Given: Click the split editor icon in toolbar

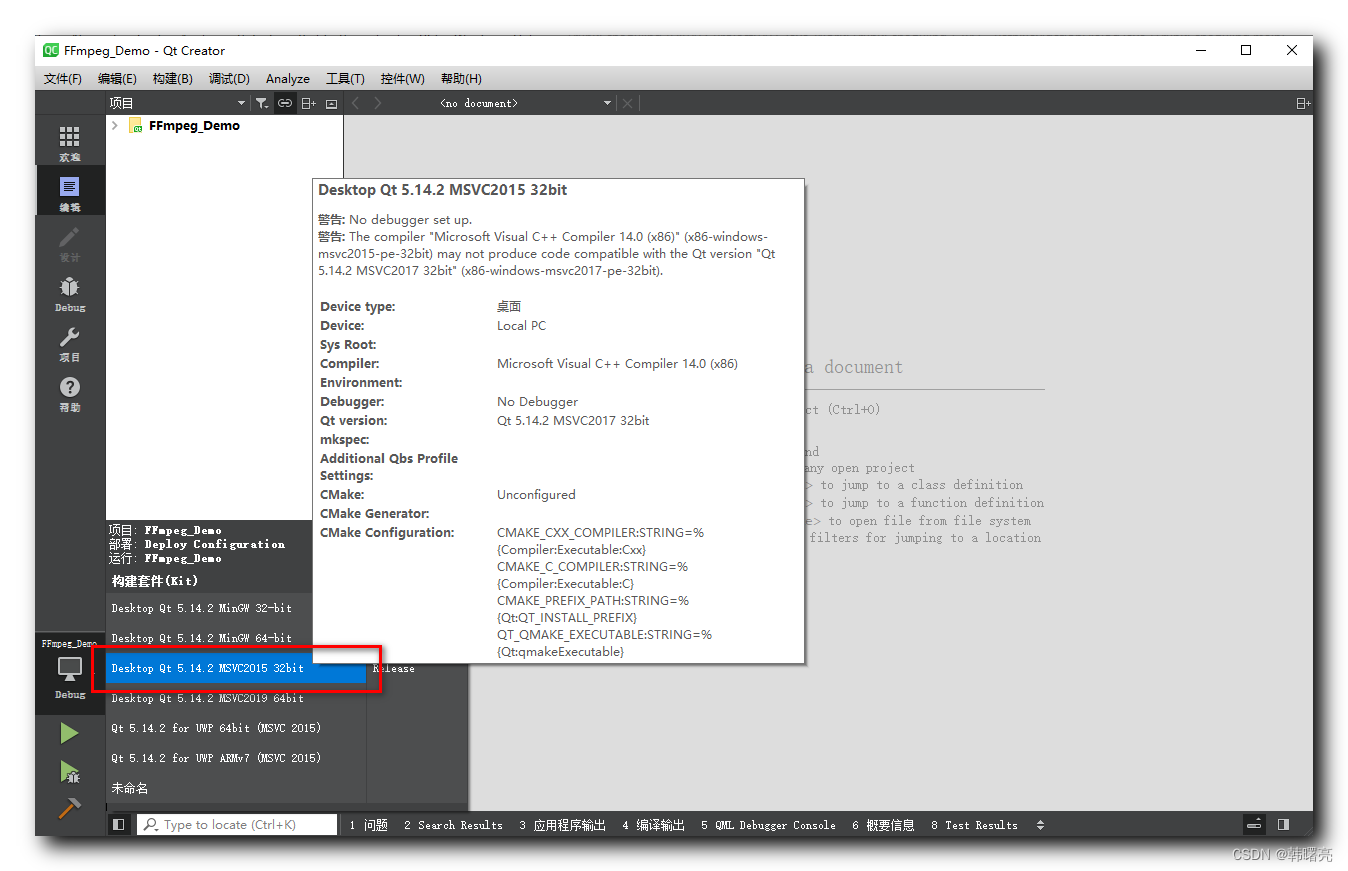Looking at the screenshot, I should pos(1303,102).
